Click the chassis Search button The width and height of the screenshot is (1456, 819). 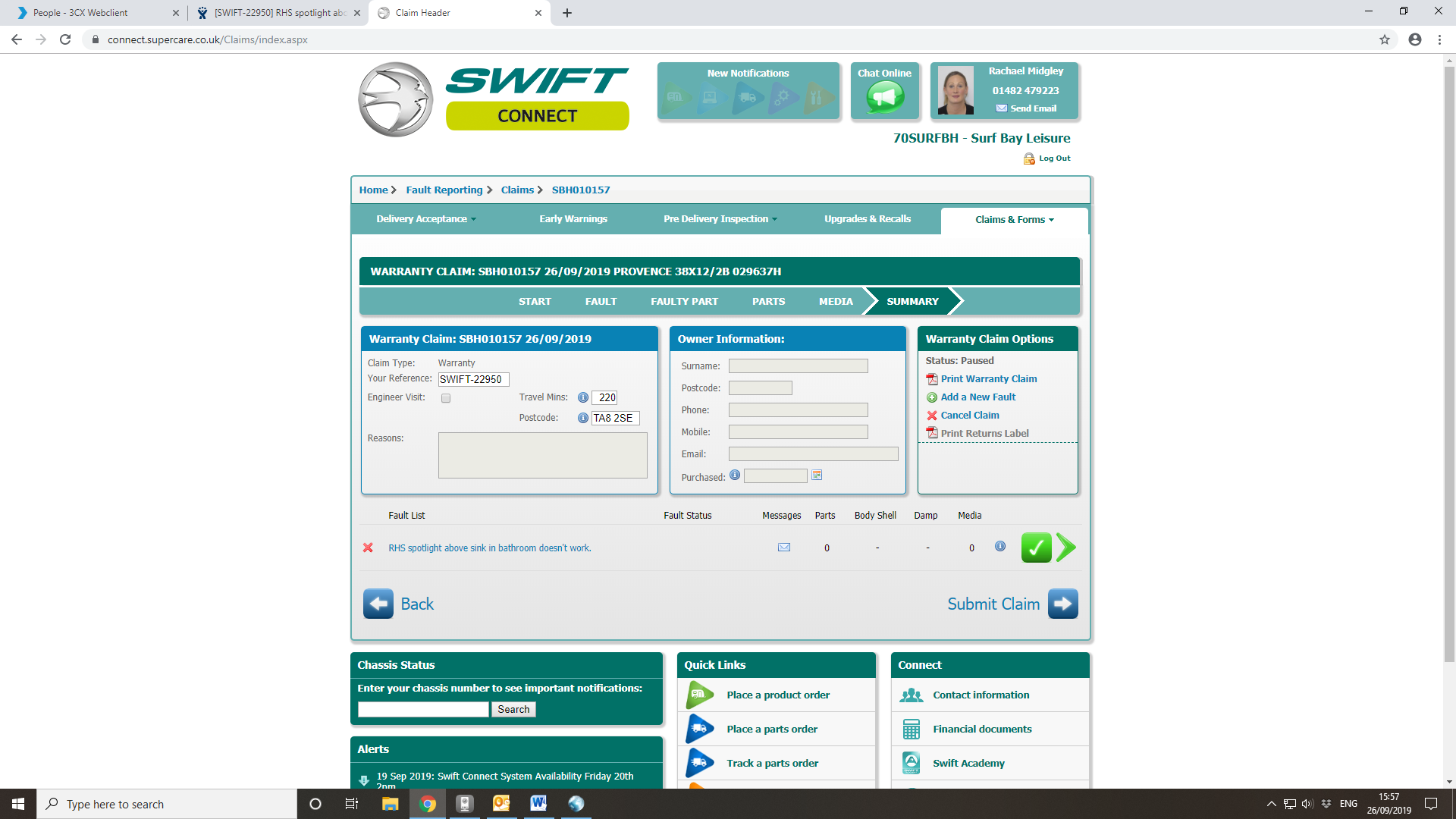click(513, 709)
